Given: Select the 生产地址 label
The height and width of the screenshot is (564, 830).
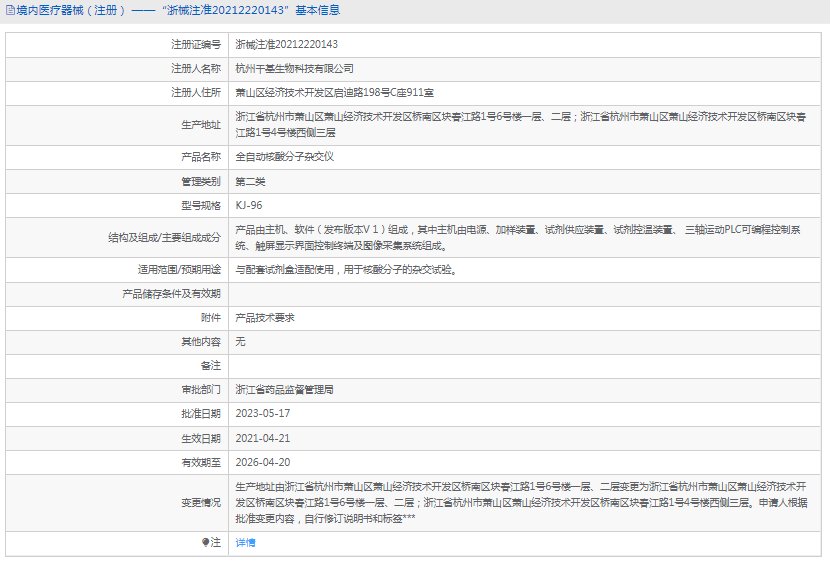Looking at the screenshot, I should pyautogui.click(x=201, y=125).
